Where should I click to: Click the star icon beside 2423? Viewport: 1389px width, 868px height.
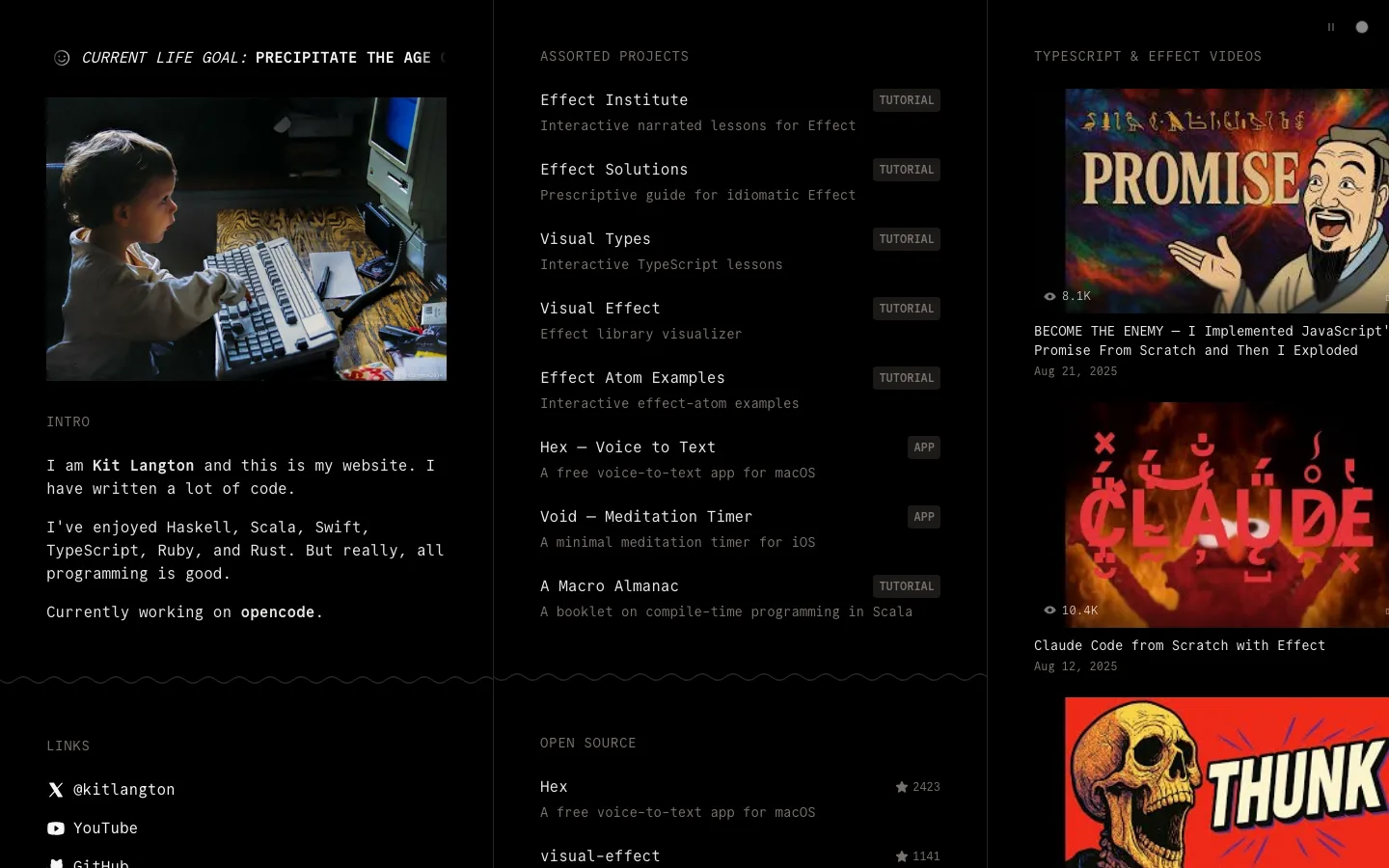(902, 787)
